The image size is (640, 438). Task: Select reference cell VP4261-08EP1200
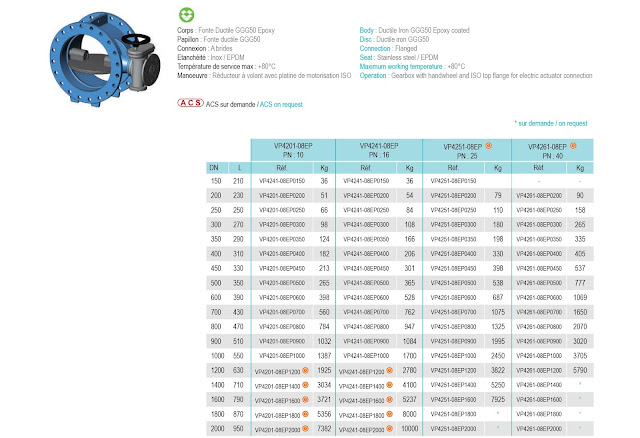[x=539, y=370]
